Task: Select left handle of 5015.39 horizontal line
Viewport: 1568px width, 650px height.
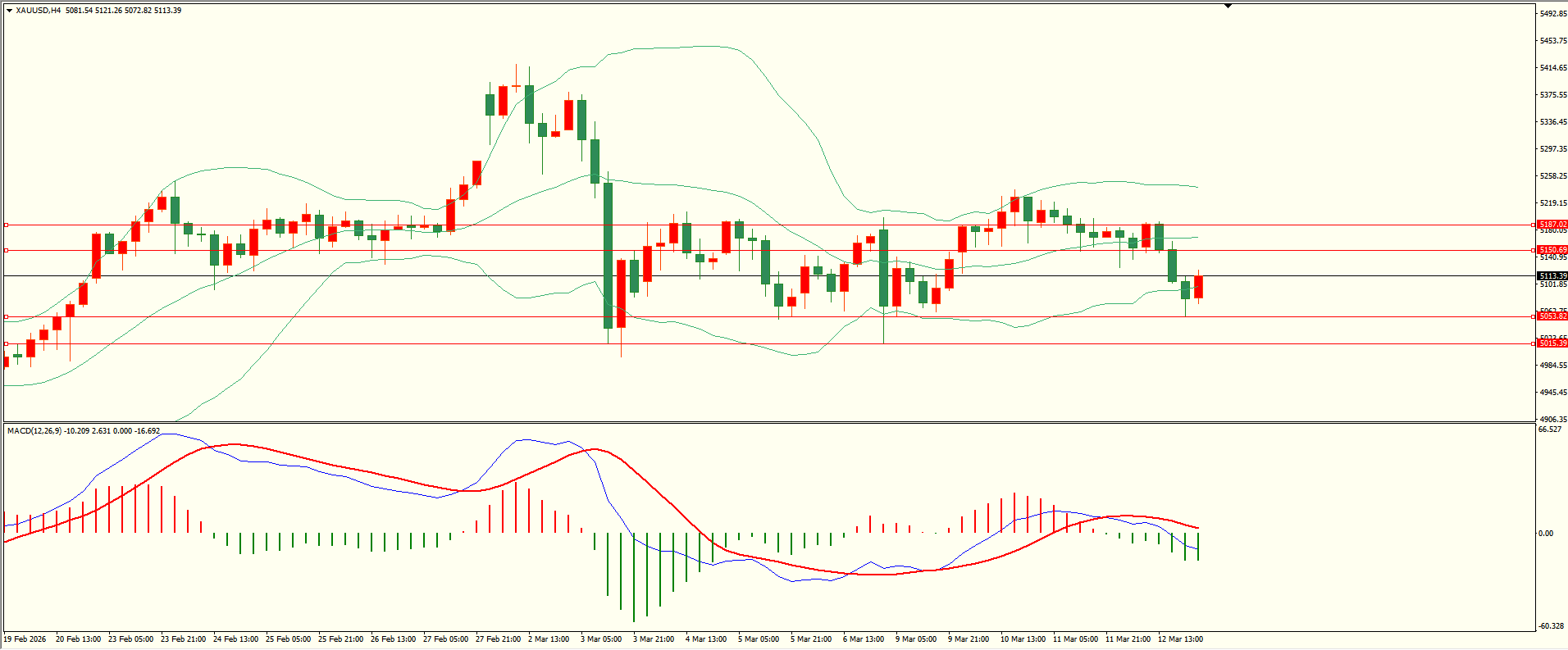Action: coord(7,343)
